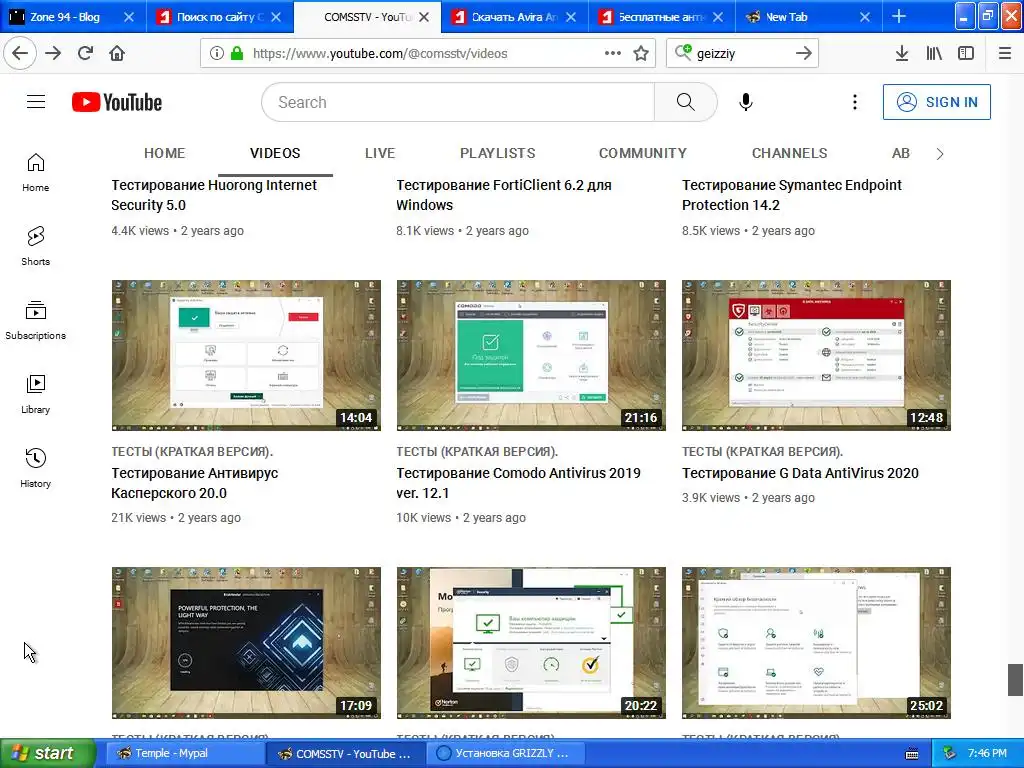Toggle the browser sidebar view
This screenshot has width=1024, height=768.
click(966, 53)
